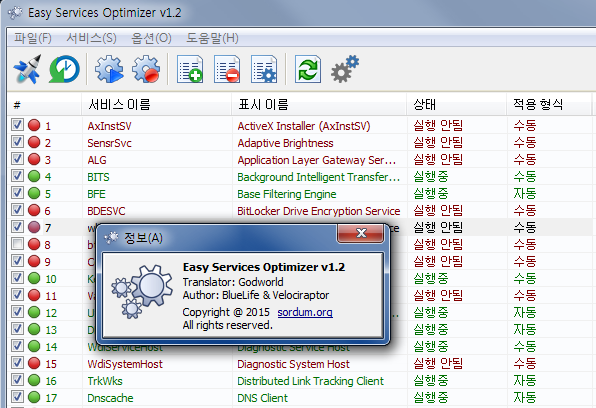The height and width of the screenshot is (408, 596).
Task: Select the ActiveX Installer (AxInstSV) entry
Action: point(304,126)
